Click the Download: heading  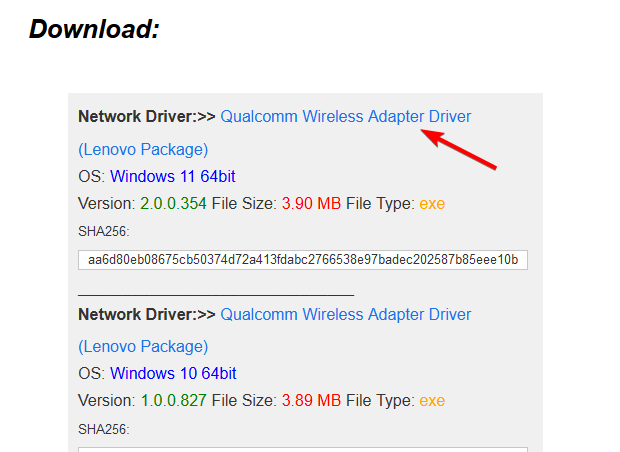click(x=94, y=29)
